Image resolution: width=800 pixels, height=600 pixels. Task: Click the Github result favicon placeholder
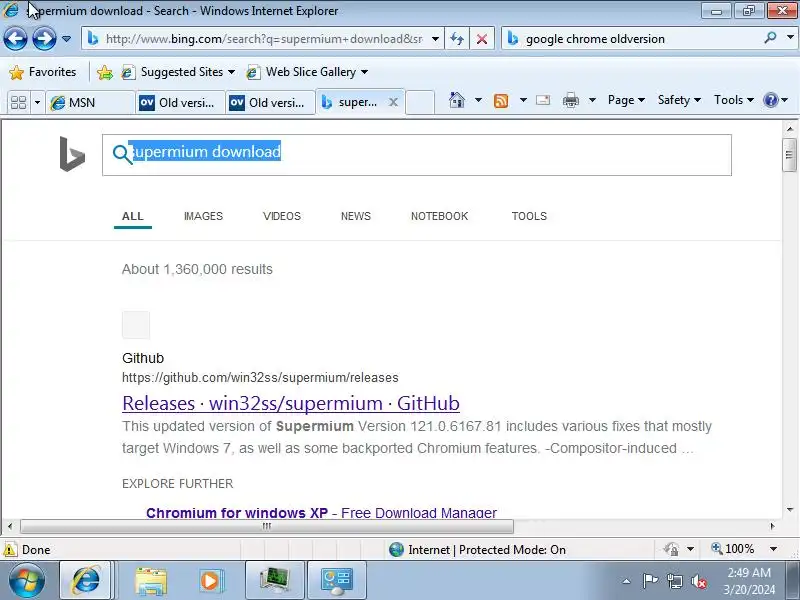[136, 324]
